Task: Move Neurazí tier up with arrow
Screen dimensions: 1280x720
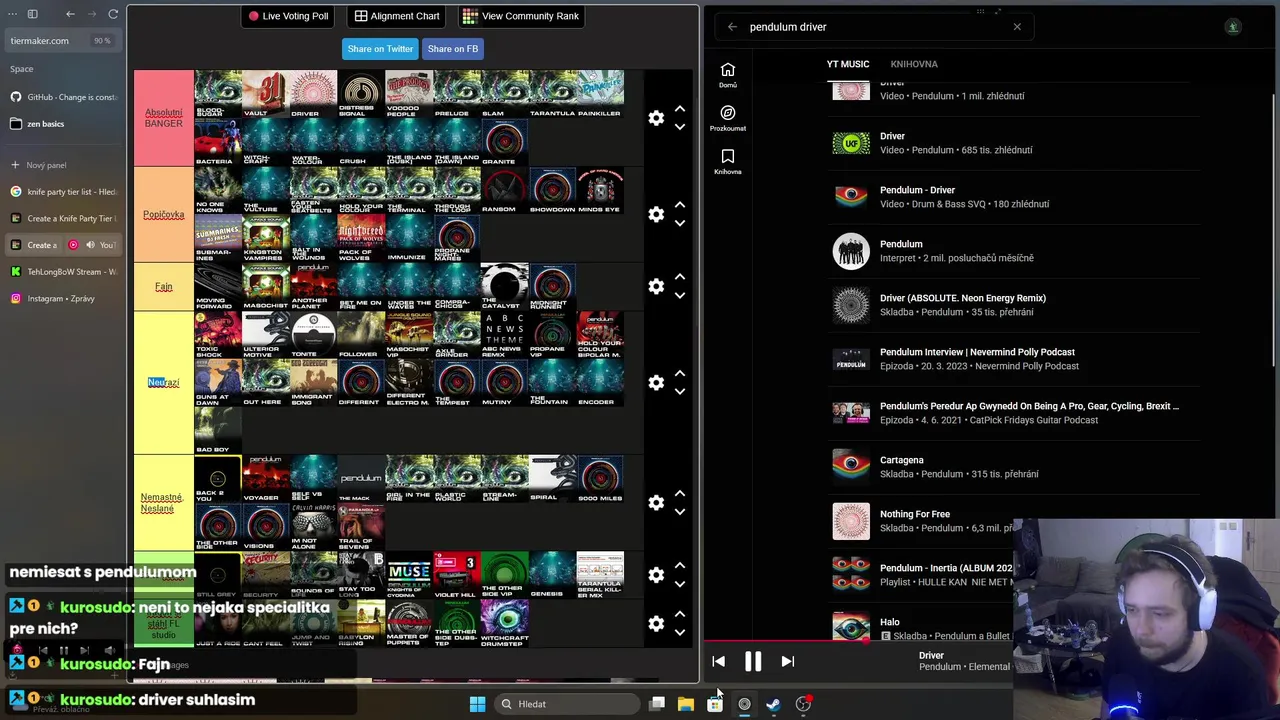Action: point(680,373)
